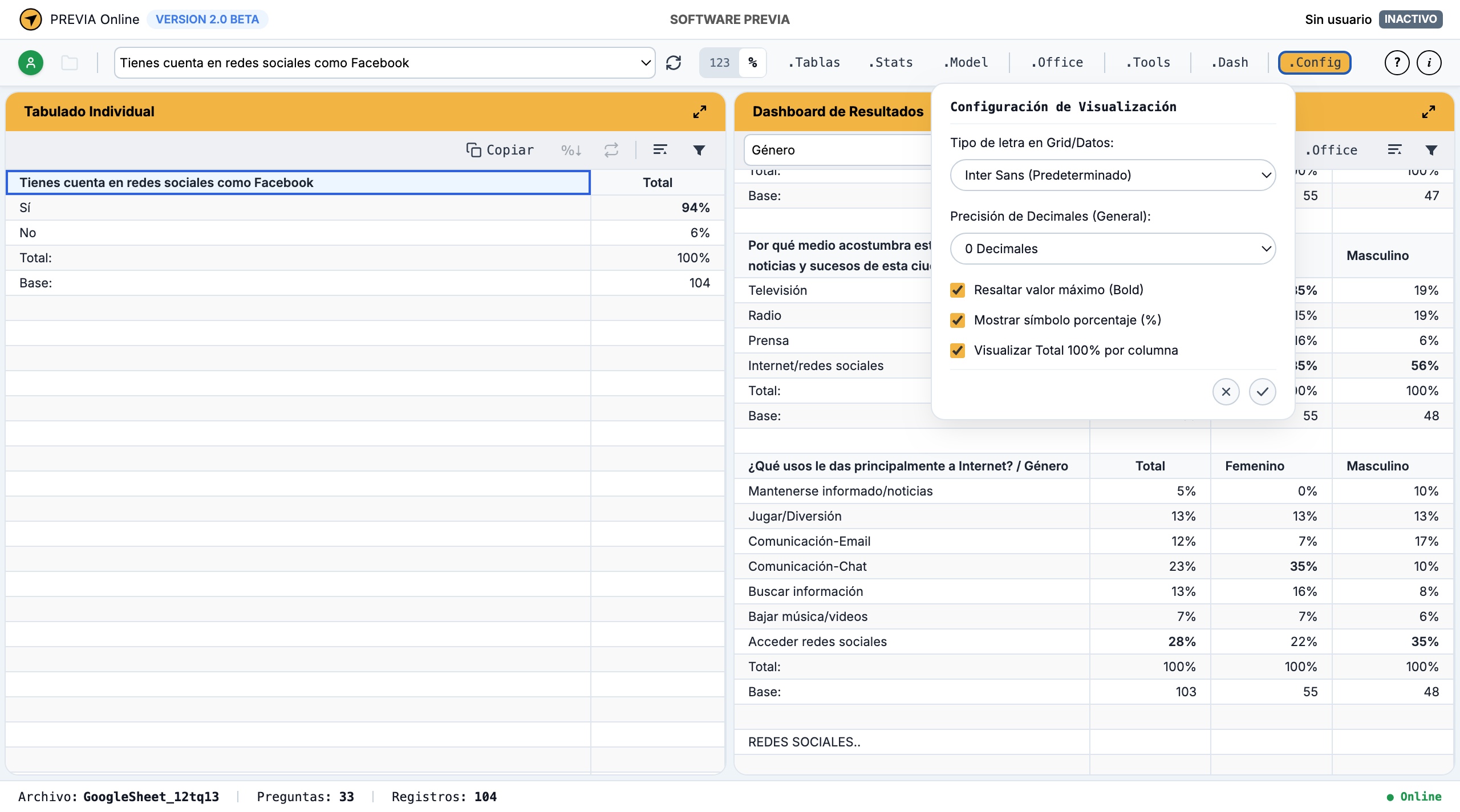Open the .Stats menu
The height and width of the screenshot is (812, 1460).
pos(890,63)
